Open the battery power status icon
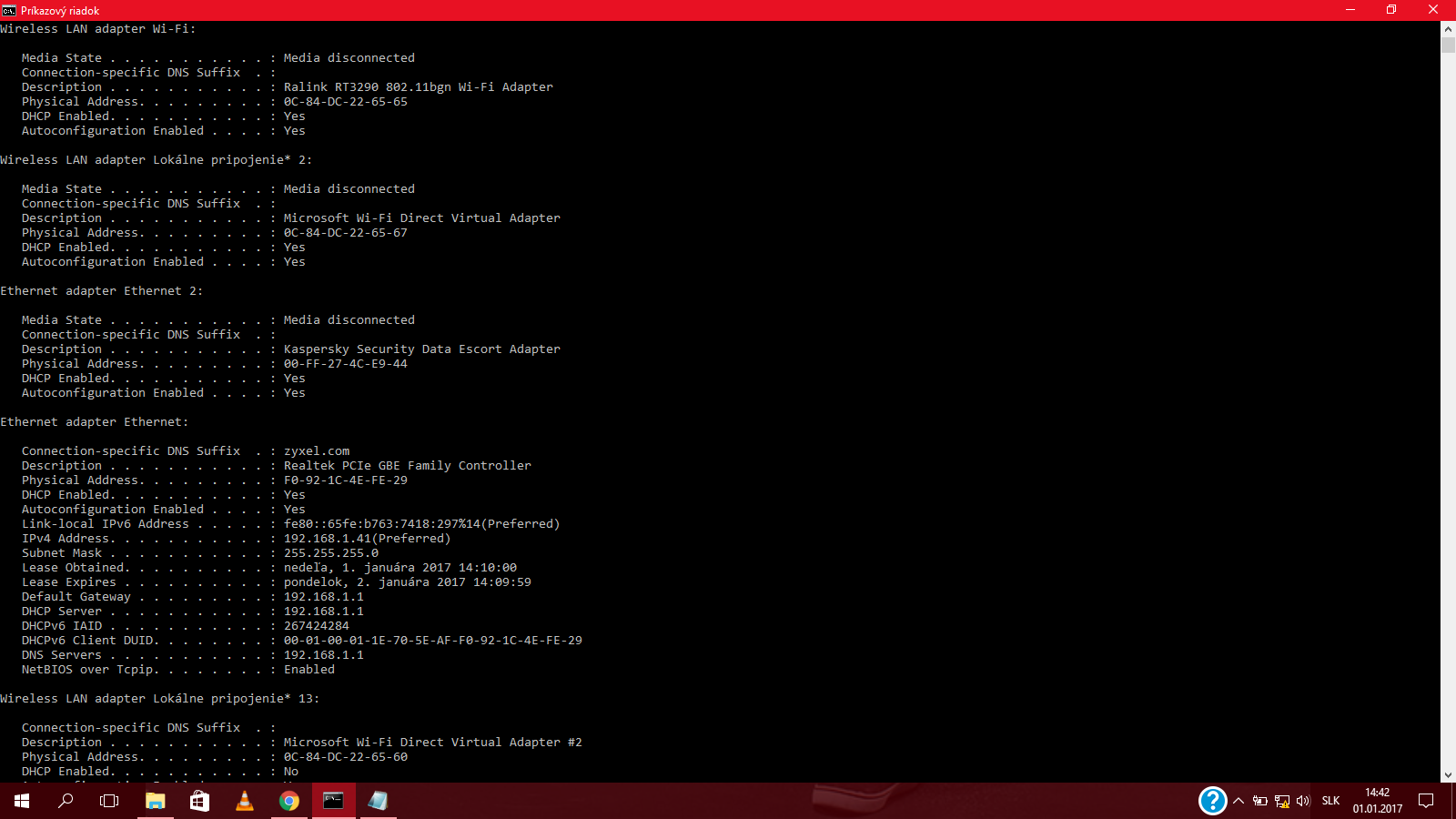 pos(1260,801)
